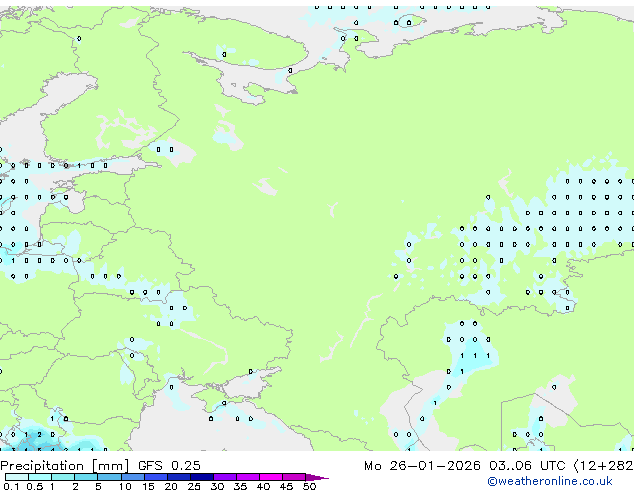
Task: Click the weatheronline.co.uk copyright link
Action: click(x=550, y=481)
